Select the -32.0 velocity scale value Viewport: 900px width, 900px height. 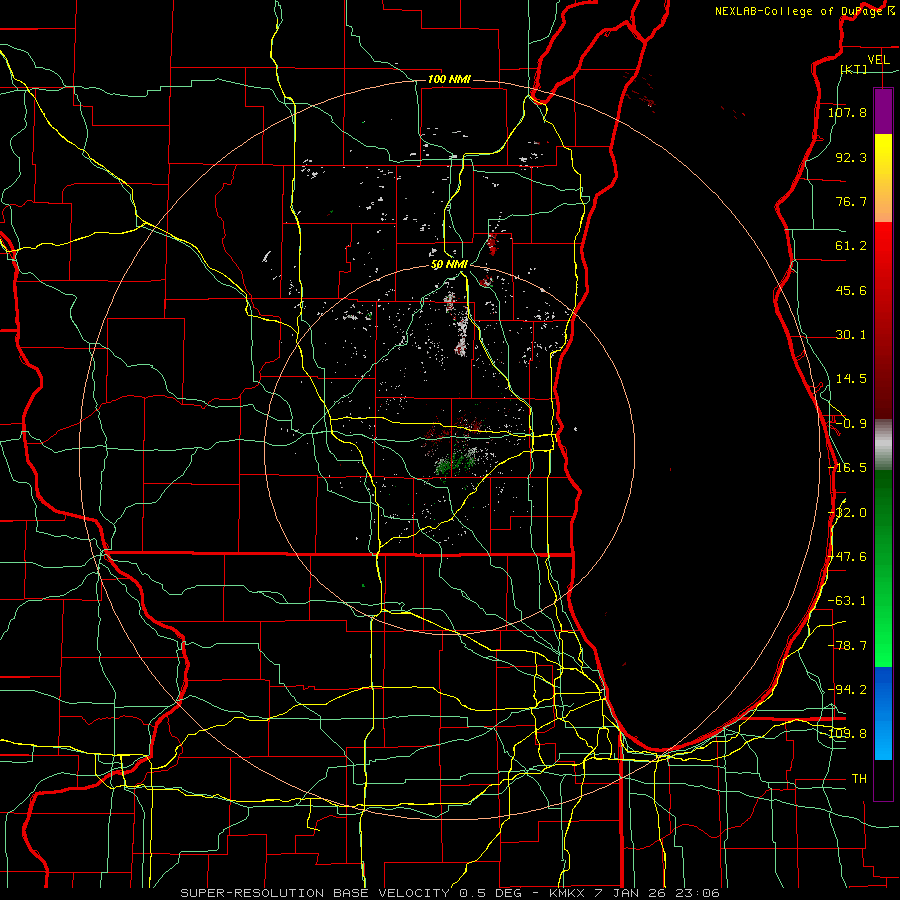[x=847, y=513]
